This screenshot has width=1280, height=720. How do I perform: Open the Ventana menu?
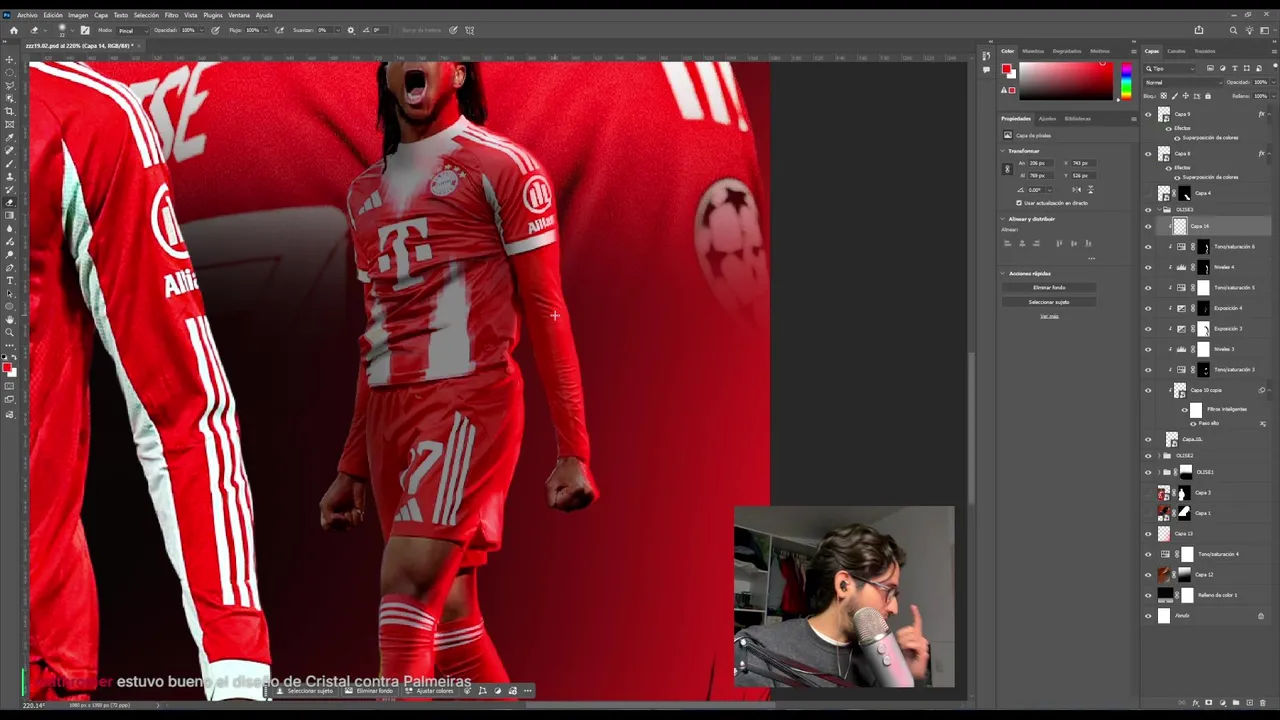(239, 15)
